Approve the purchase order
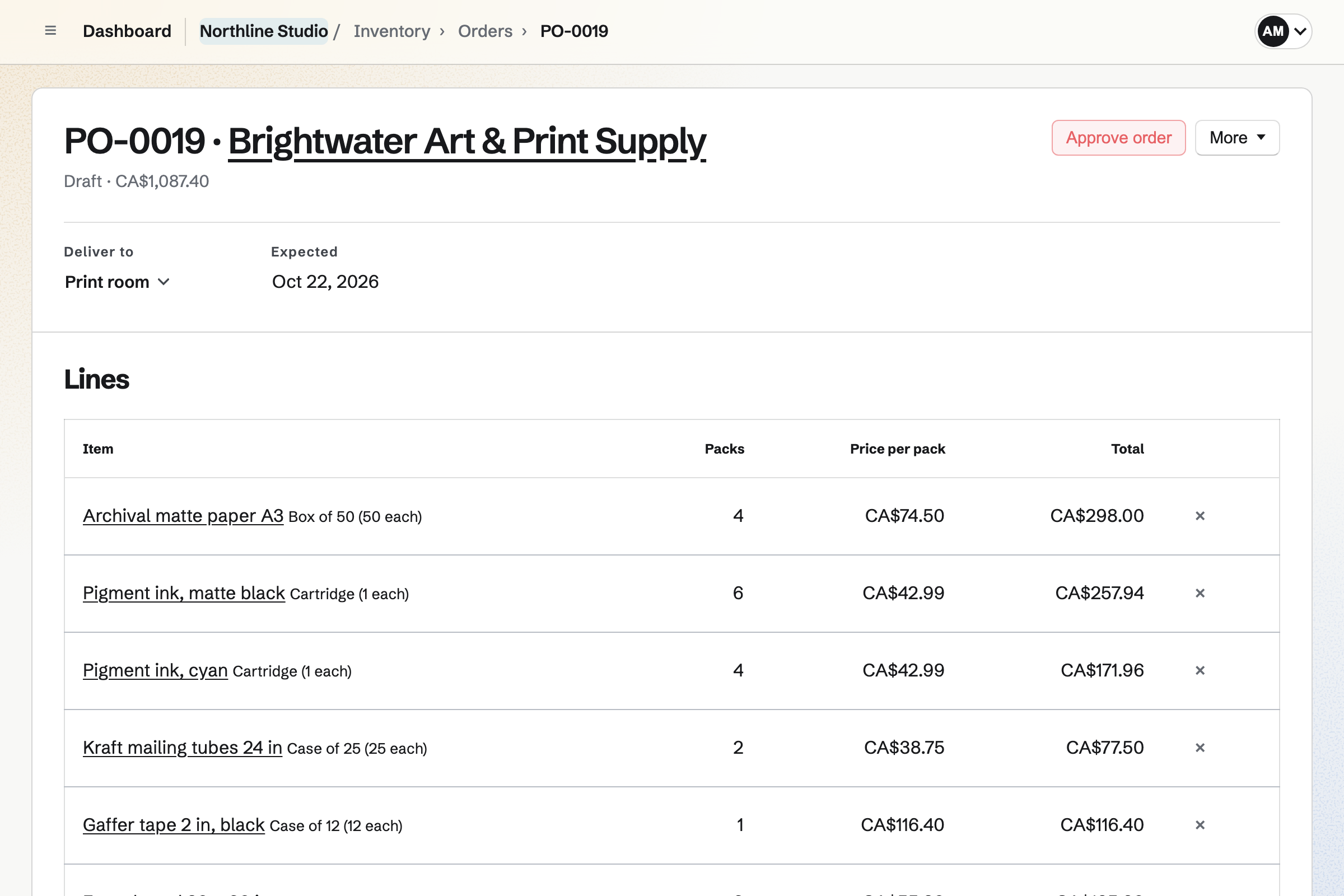1344x896 pixels. (x=1118, y=138)
